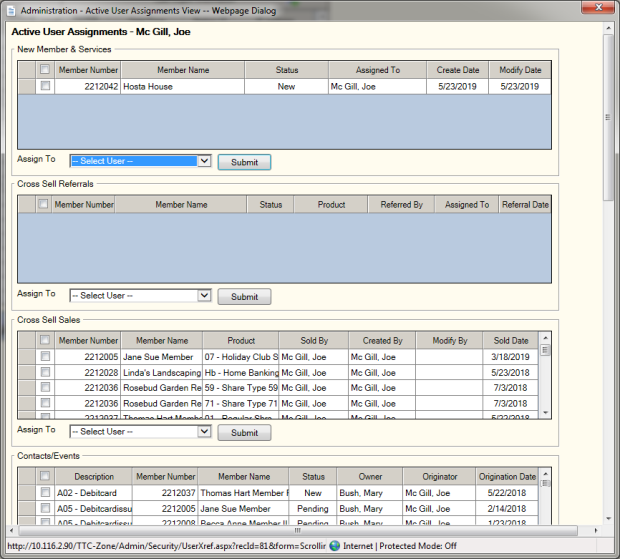Click the Created By column header
Viewport: 620px width, 559px height.
click(382, 340)
